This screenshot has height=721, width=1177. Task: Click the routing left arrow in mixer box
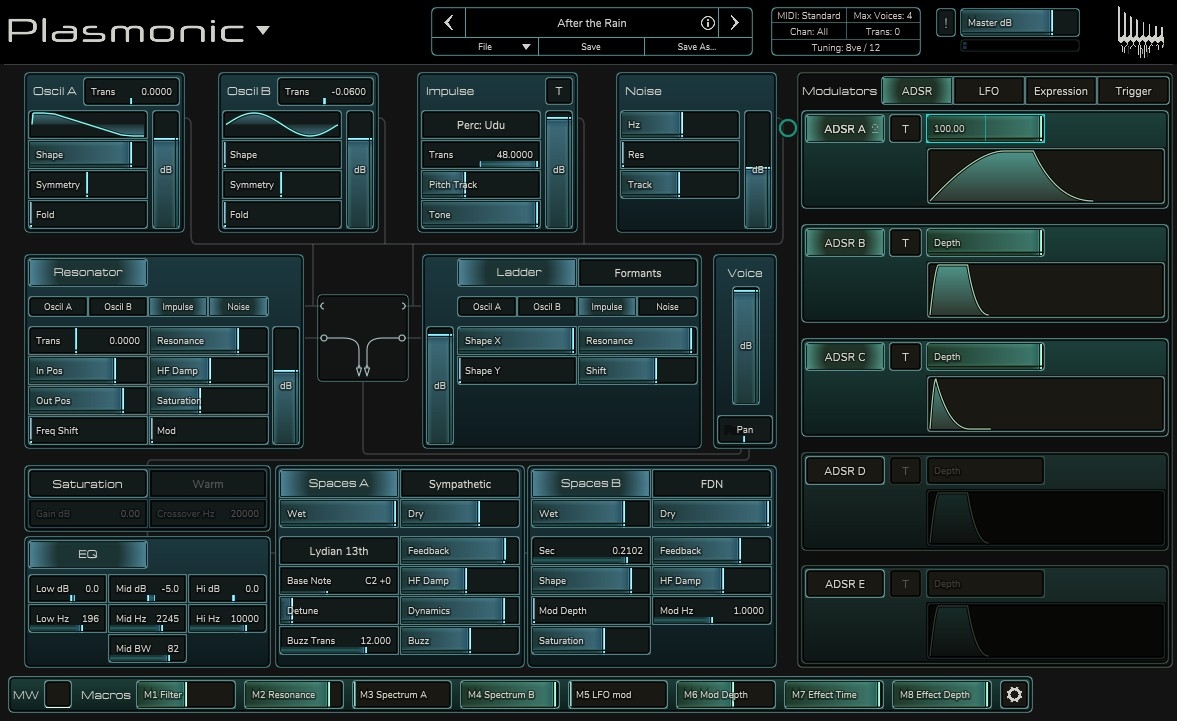pyautogui.click(x=323, y=306)
